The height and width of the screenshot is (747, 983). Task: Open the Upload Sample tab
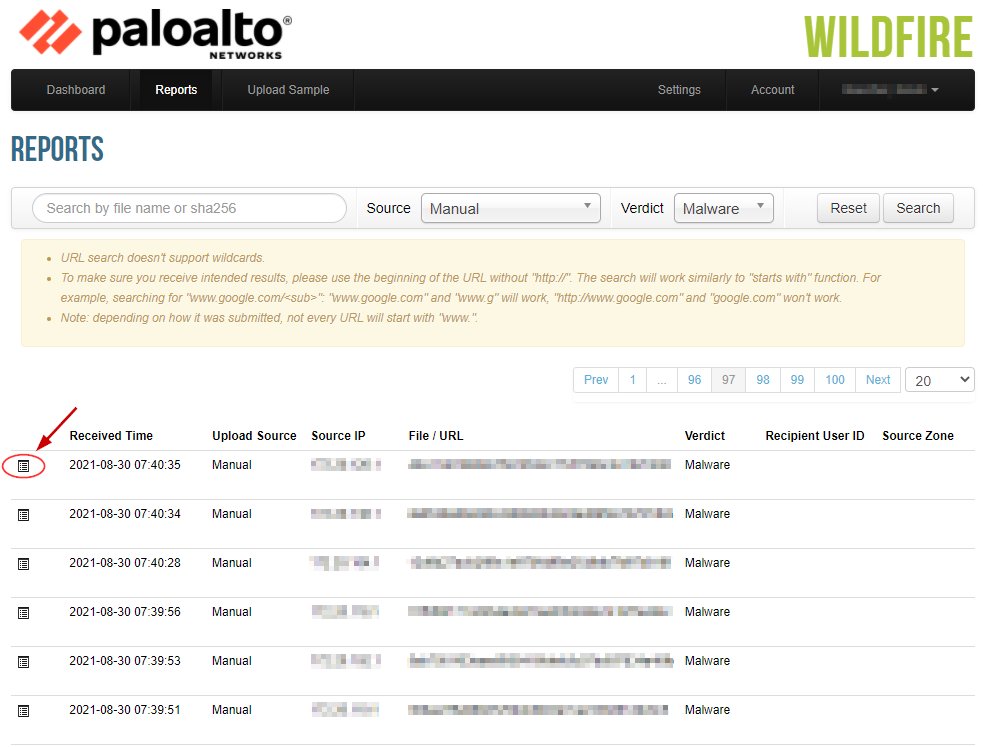coord(288,89)
